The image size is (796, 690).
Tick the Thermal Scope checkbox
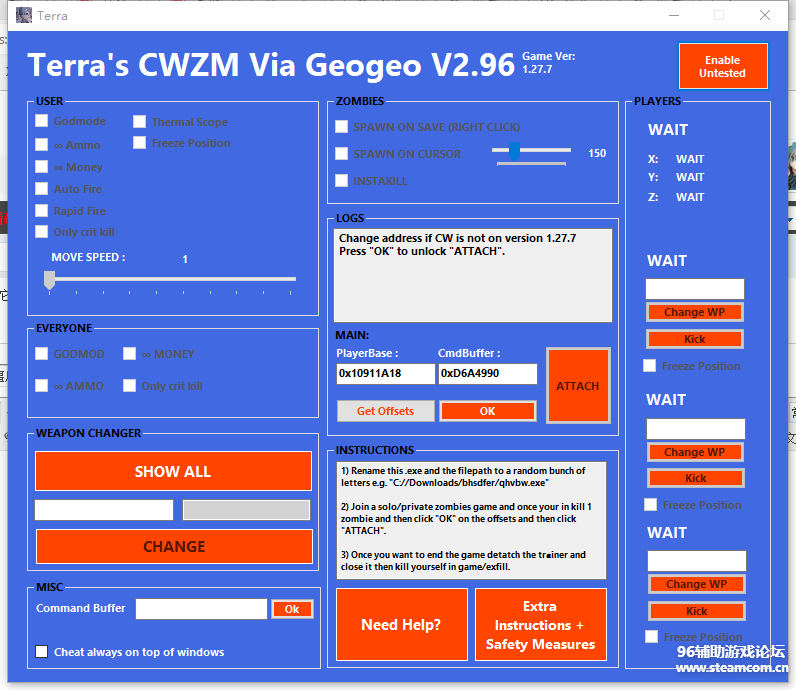(140, 122)
